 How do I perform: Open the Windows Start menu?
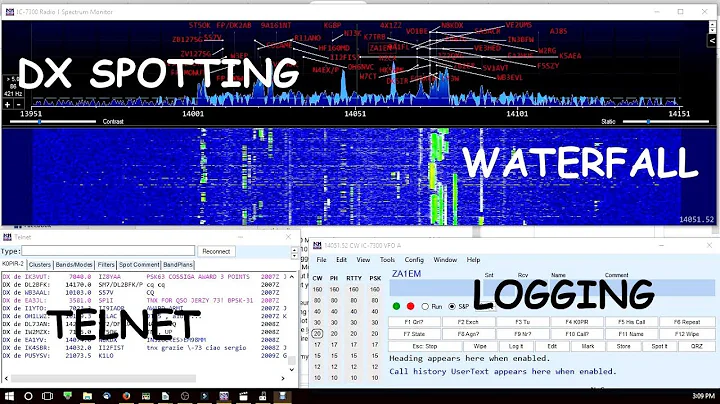[9, 396]
